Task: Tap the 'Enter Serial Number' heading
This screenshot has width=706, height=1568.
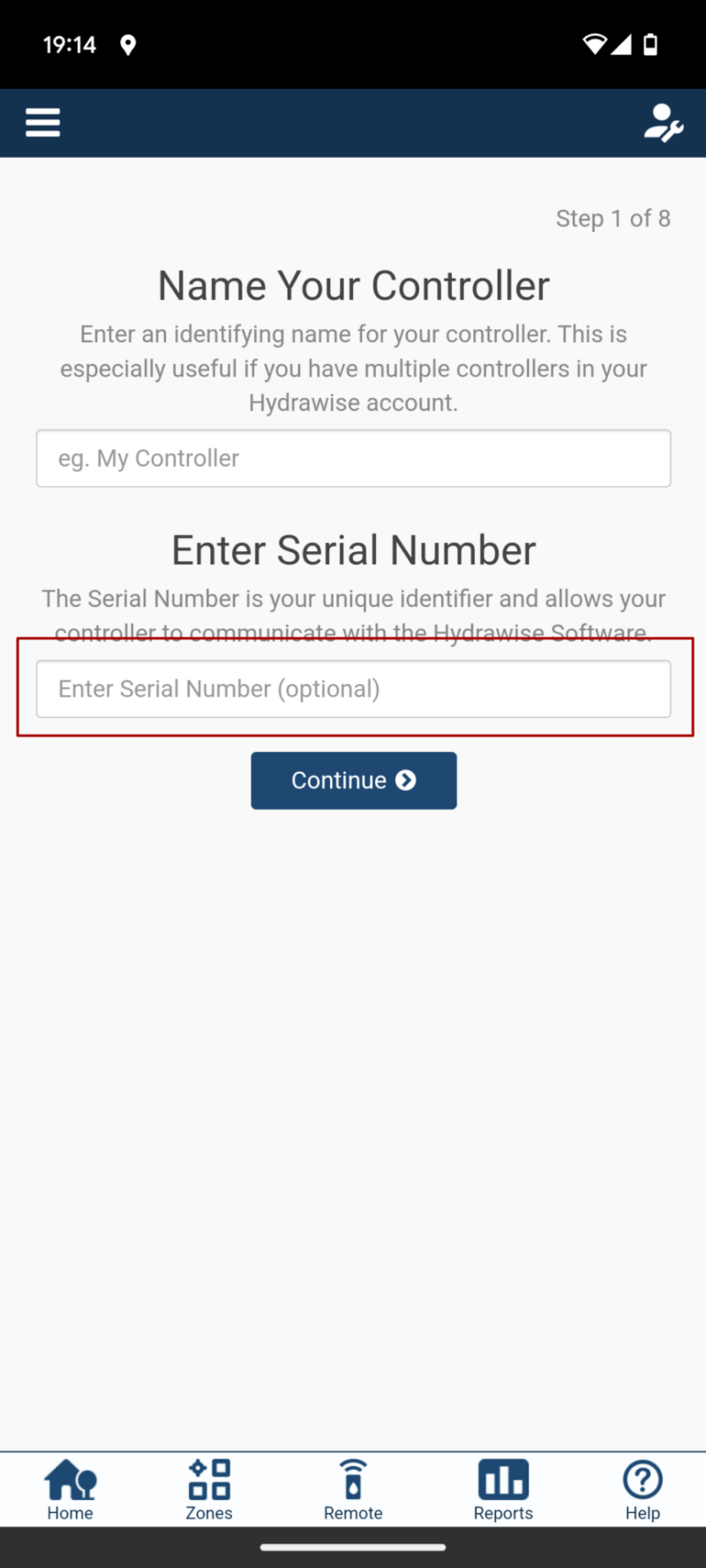Action: [x=353, y=550]
